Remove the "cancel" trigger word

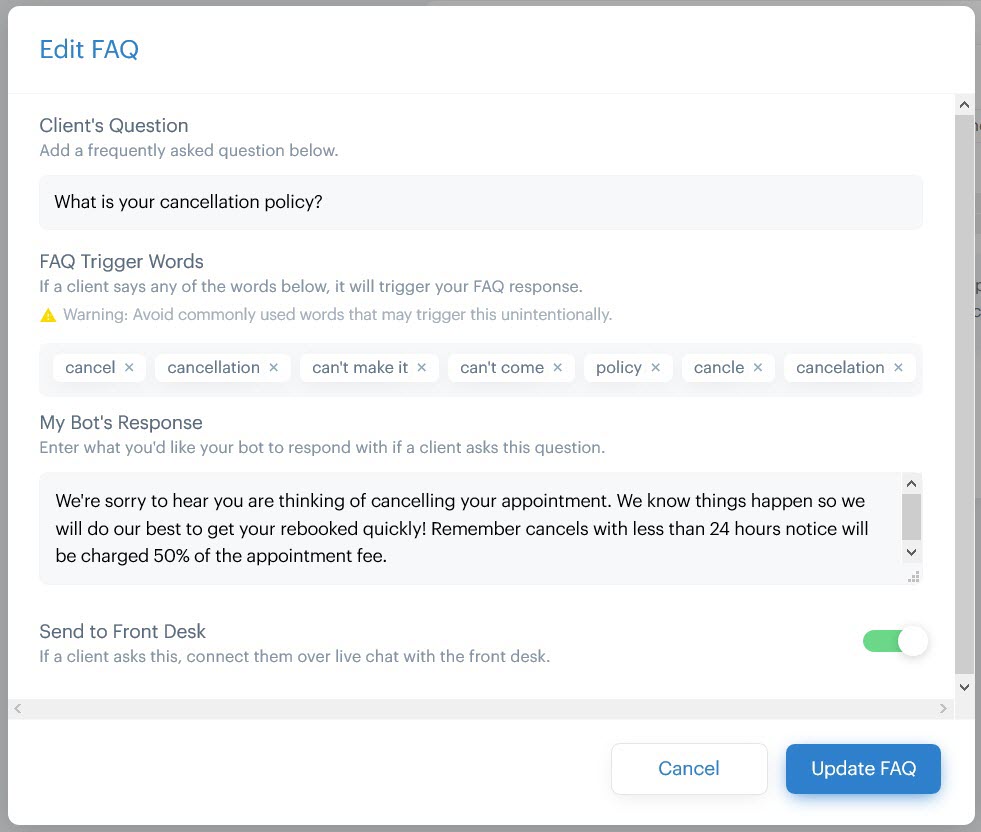click(x=128, y=367)
